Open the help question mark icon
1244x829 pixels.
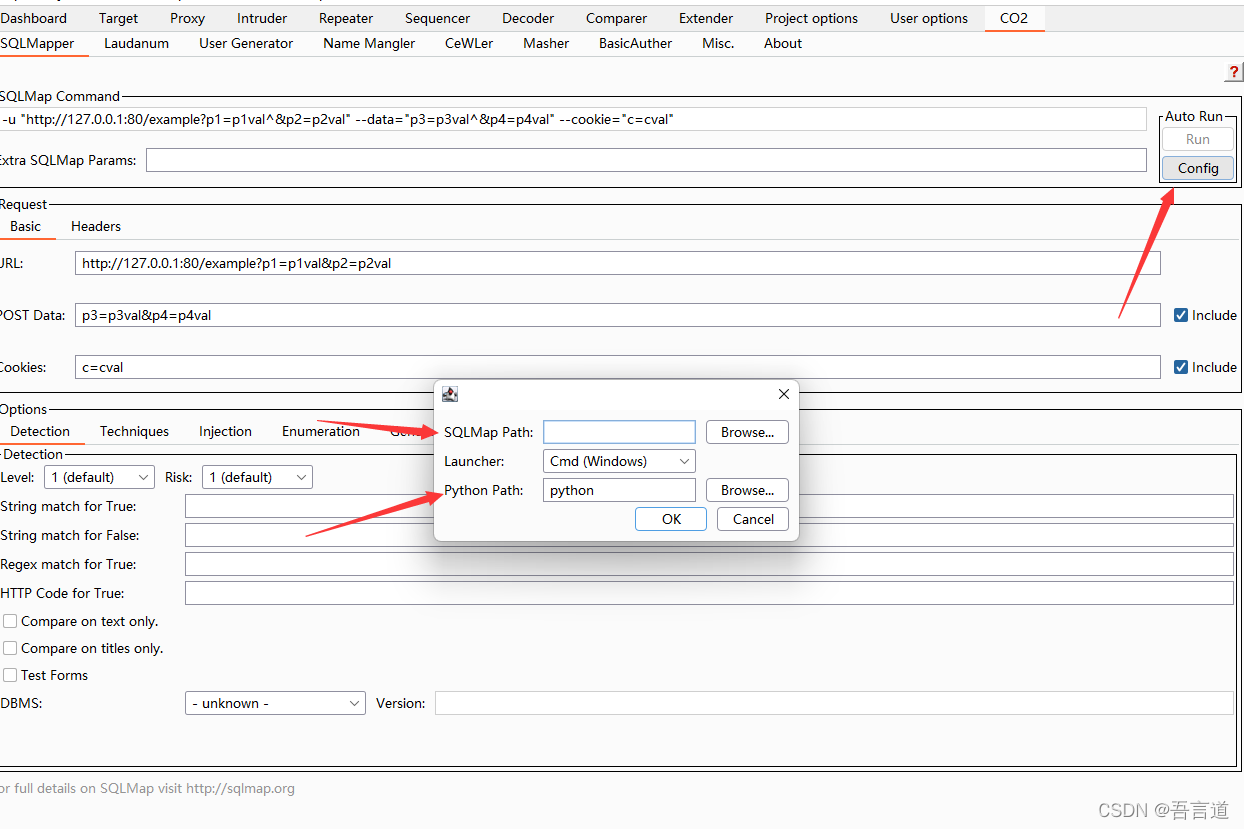click(1234, 72)
